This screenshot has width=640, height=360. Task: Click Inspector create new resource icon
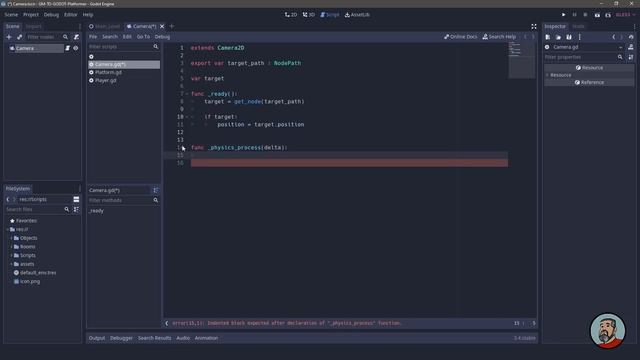[547, 37]
